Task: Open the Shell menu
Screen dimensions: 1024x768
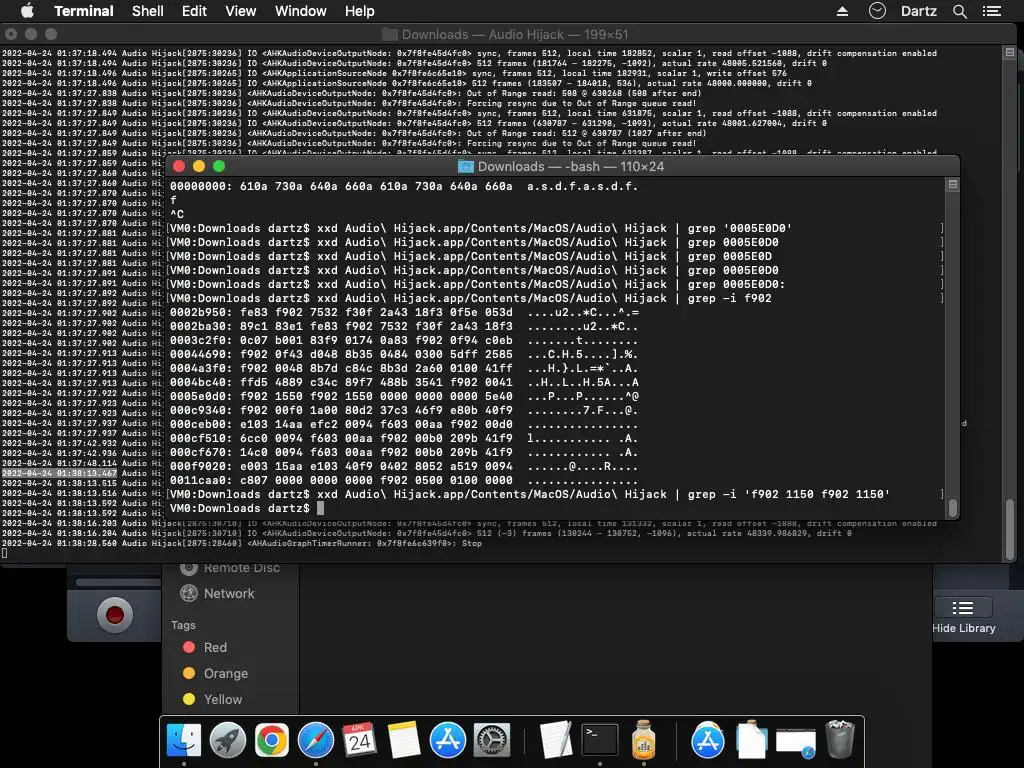Action: tap(148, 11)
